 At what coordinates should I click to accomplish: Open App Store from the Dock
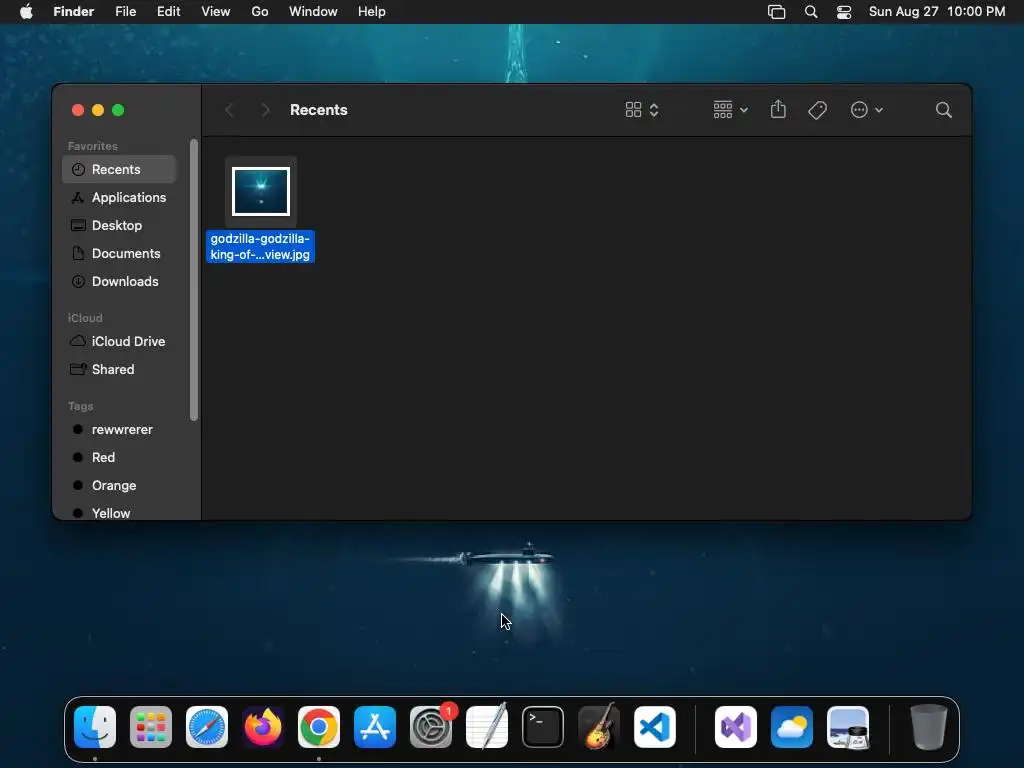pyautogui.click(x=375, y=727)
